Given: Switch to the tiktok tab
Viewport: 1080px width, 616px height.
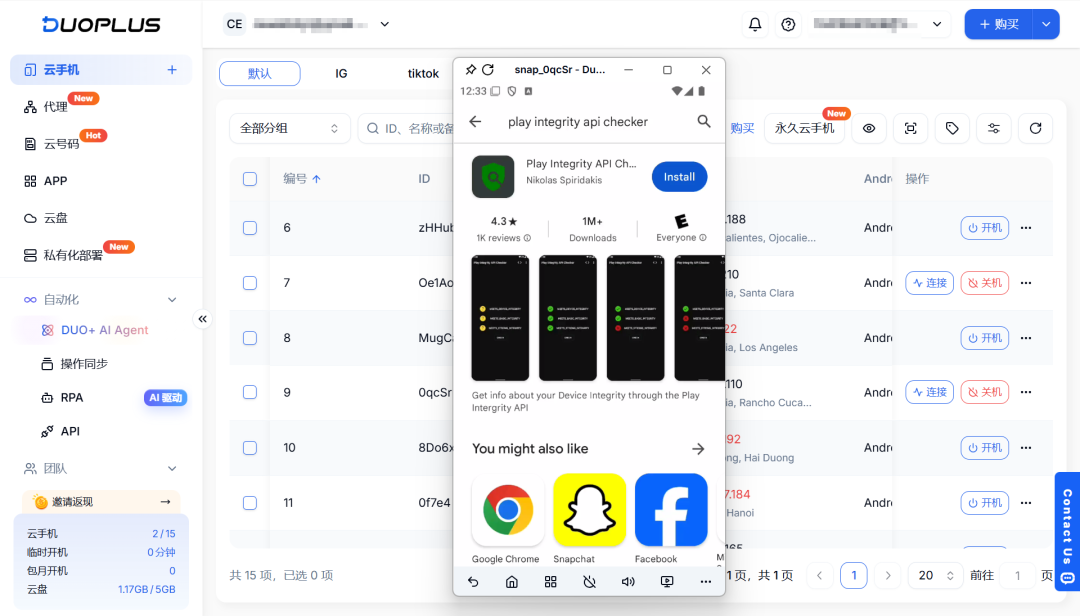Looking at the screenshot, I should coord(423,74).
